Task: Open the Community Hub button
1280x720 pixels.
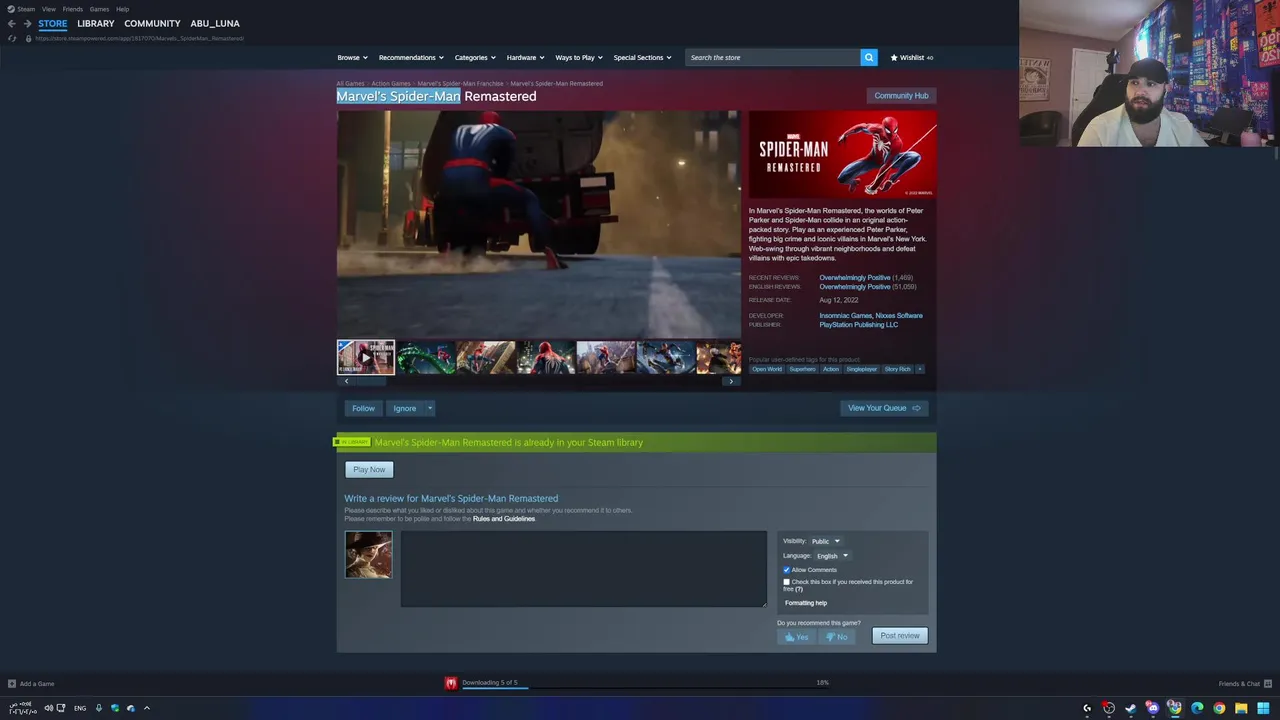Action: 901,96
